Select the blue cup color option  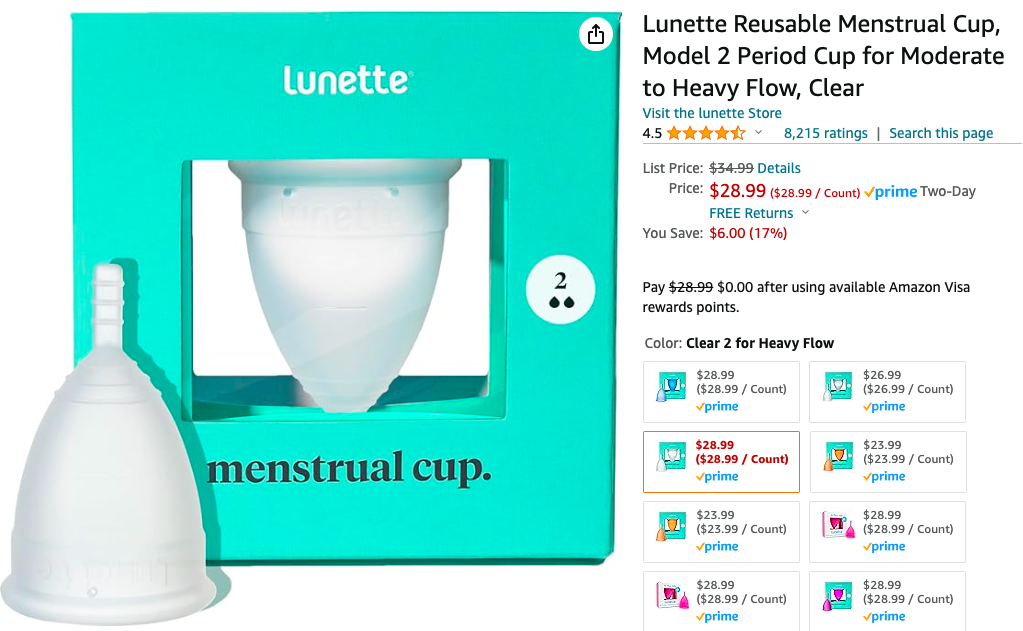click(721, 392)
